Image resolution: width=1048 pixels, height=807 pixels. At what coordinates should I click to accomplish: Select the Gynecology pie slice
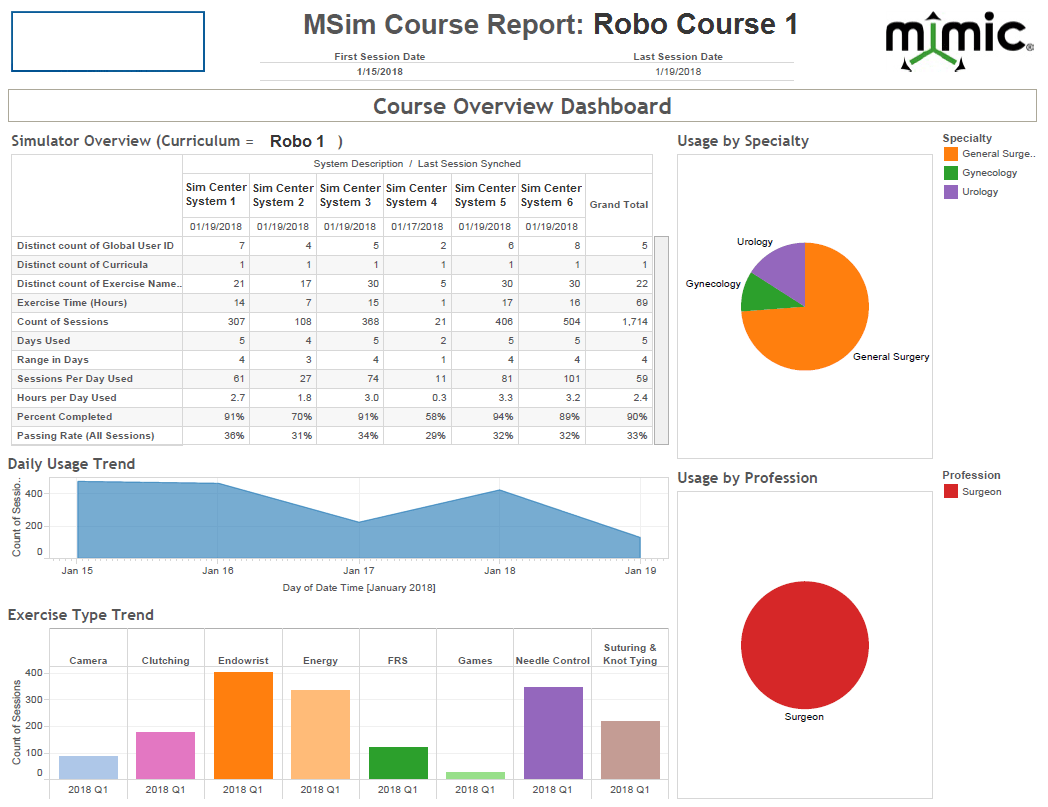[x=762, y=296]
